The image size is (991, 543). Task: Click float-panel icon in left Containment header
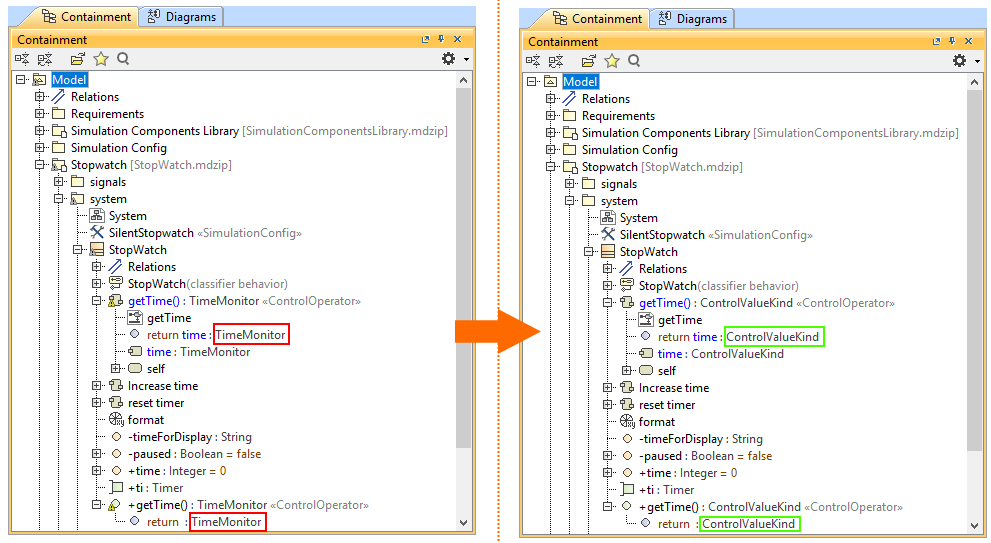425,39
